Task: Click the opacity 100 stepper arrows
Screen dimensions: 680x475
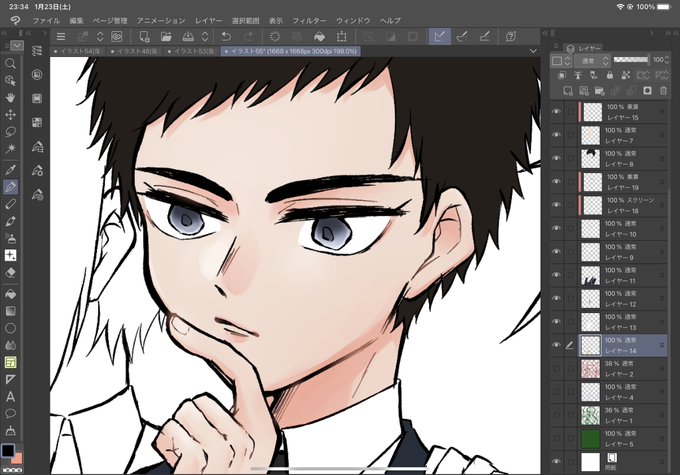Action: click(x=667, y=60)
